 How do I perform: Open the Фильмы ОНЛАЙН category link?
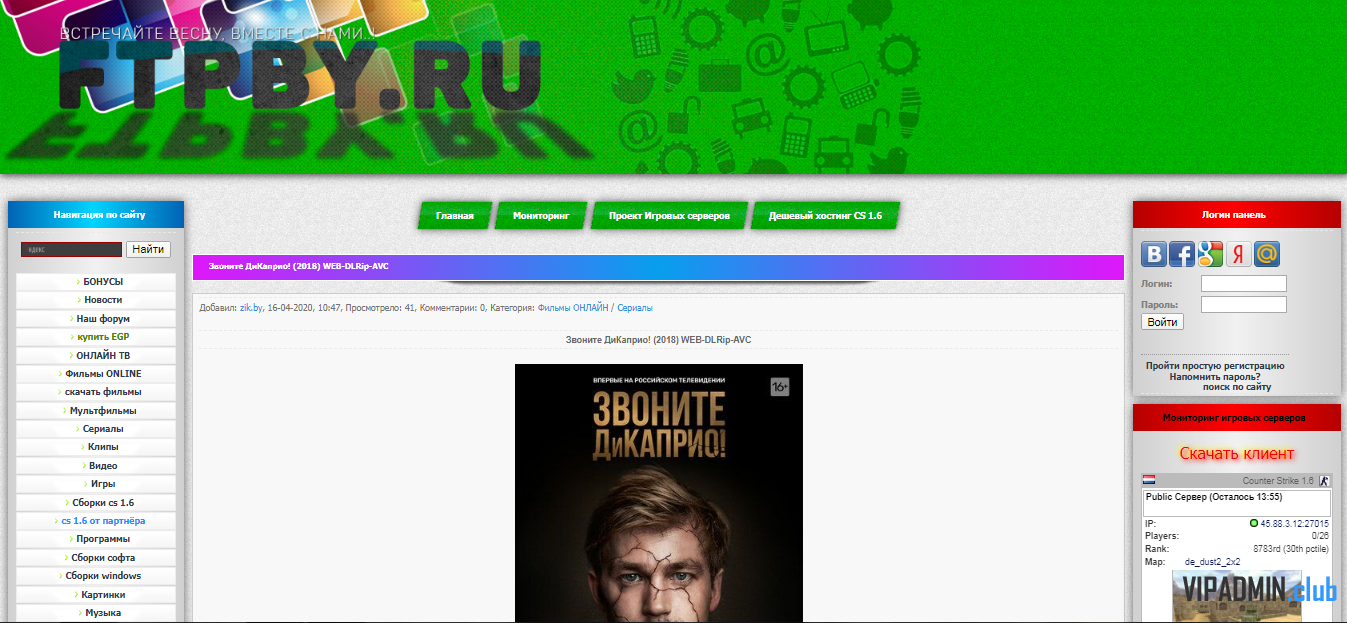(x=573, y=308)
